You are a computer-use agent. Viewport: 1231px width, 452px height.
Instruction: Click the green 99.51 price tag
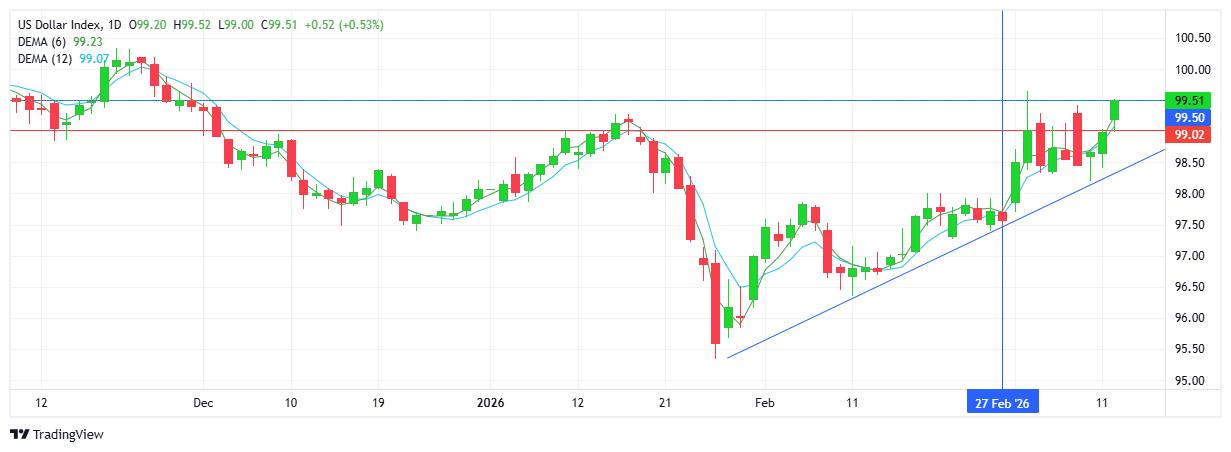(1188, 101)
